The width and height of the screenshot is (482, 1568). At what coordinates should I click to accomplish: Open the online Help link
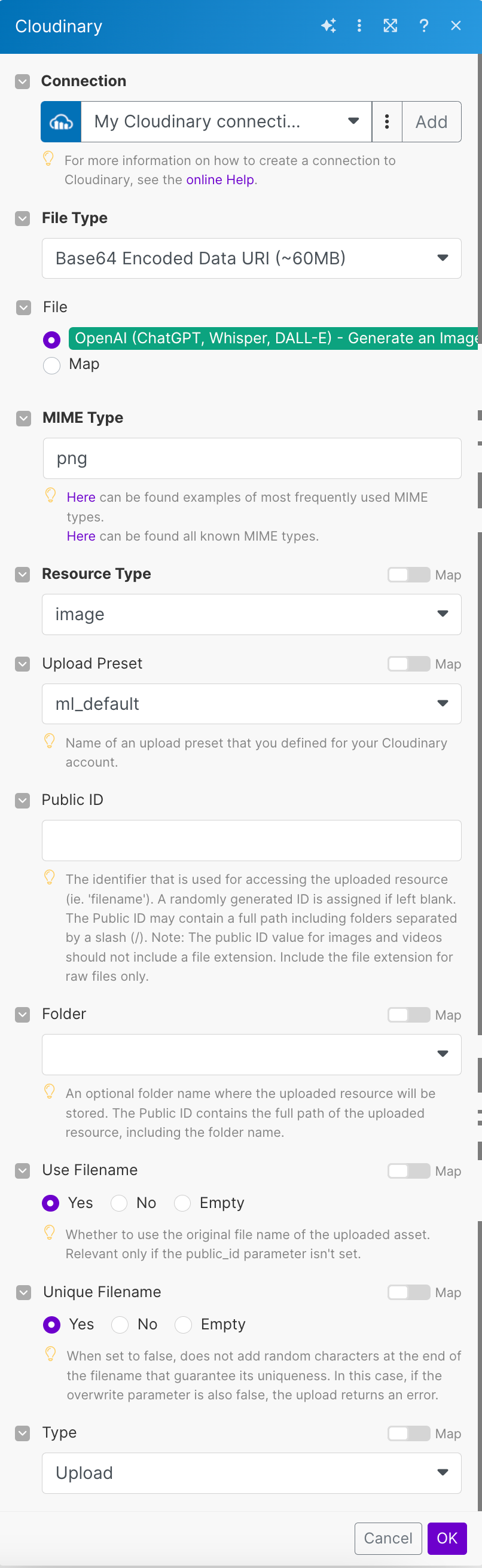coord(219,180)
